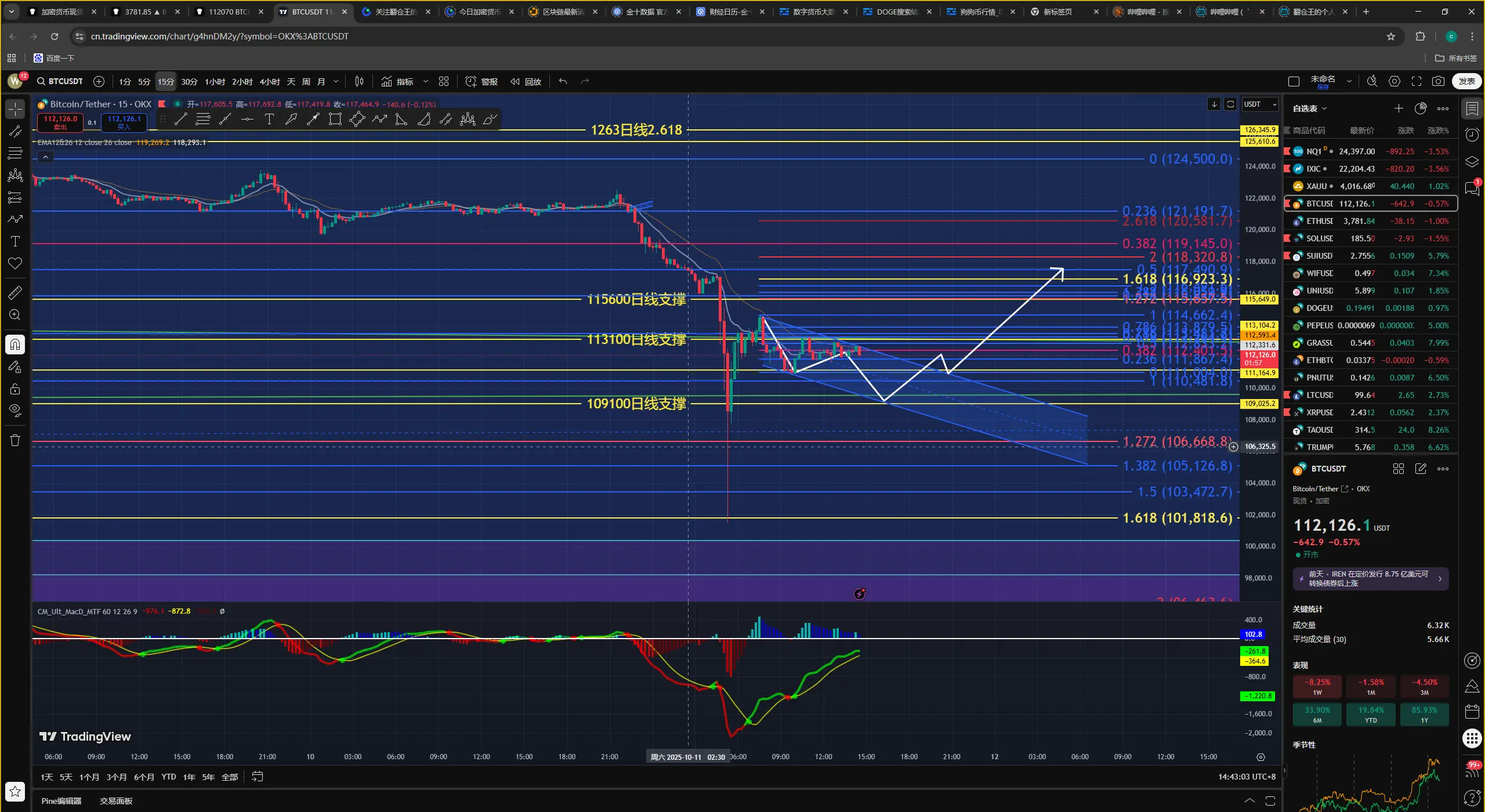Image resolution: width=1485 pixels, height=812 pixels.
Task: Expand the time interval dropdown arrow
Action: pyautogui.click(x=336, y=81)
